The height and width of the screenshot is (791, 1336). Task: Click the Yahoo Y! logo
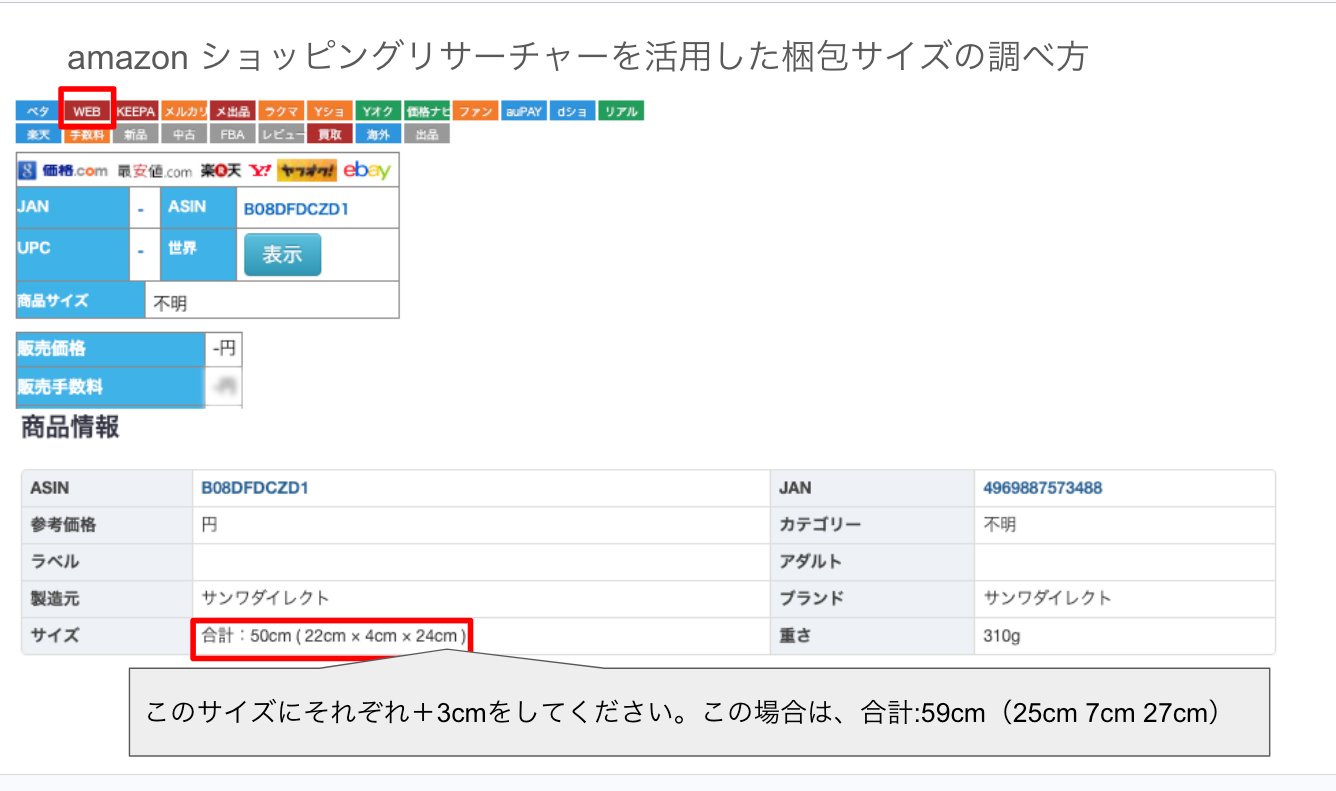(x=260, y=171)
